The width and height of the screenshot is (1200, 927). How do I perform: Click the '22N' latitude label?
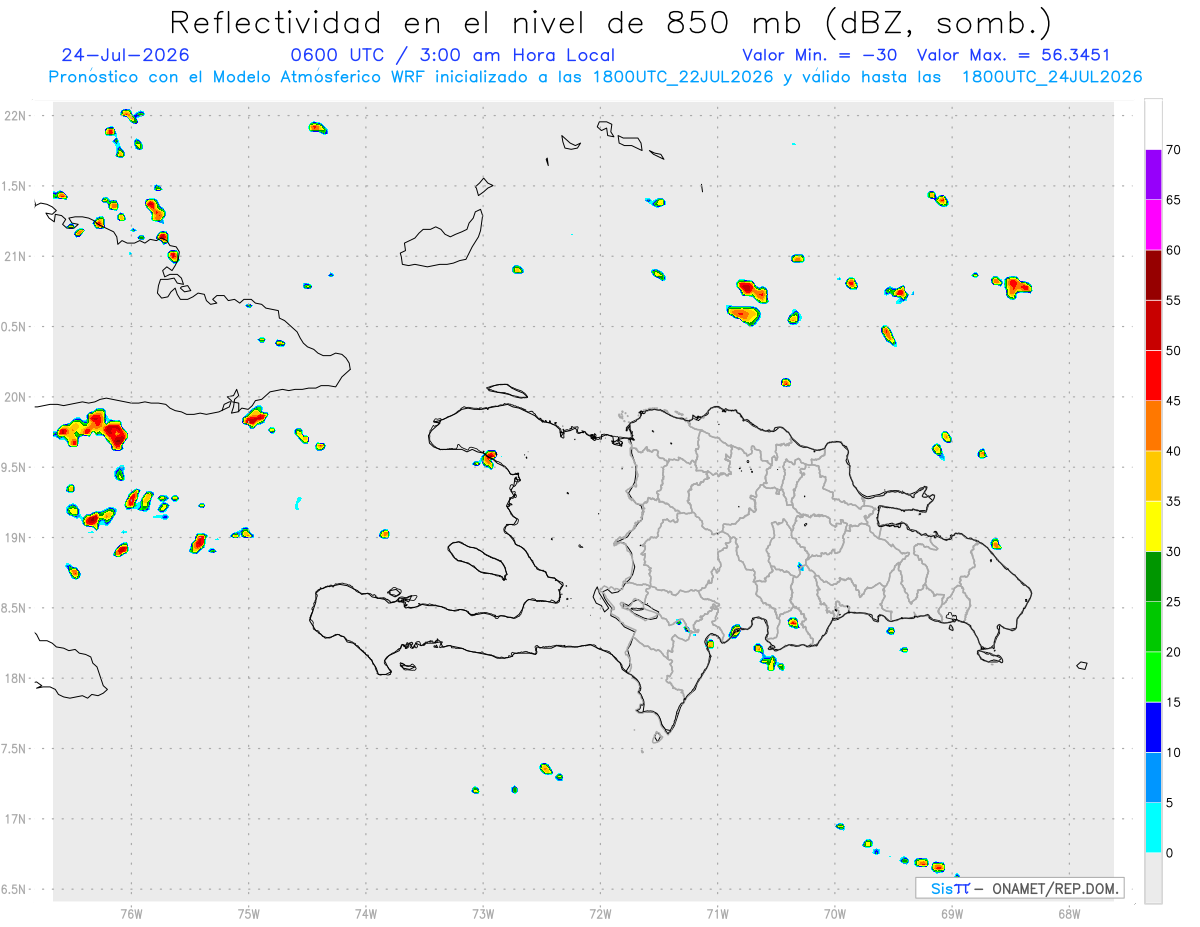coord(16,116)
